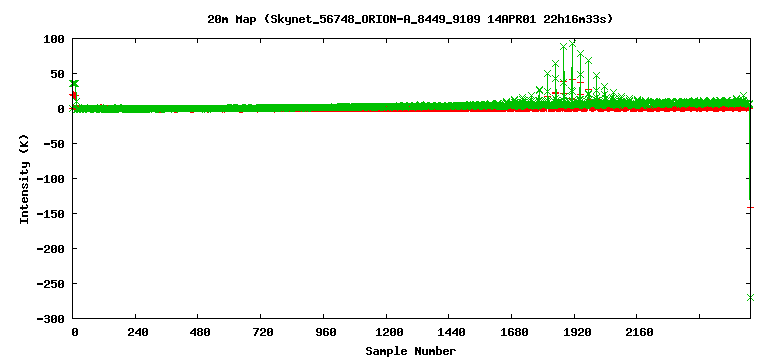The image size is (768, 360).
Task: Click the x-axis tick label 1440
Action: tap(452, 333)
